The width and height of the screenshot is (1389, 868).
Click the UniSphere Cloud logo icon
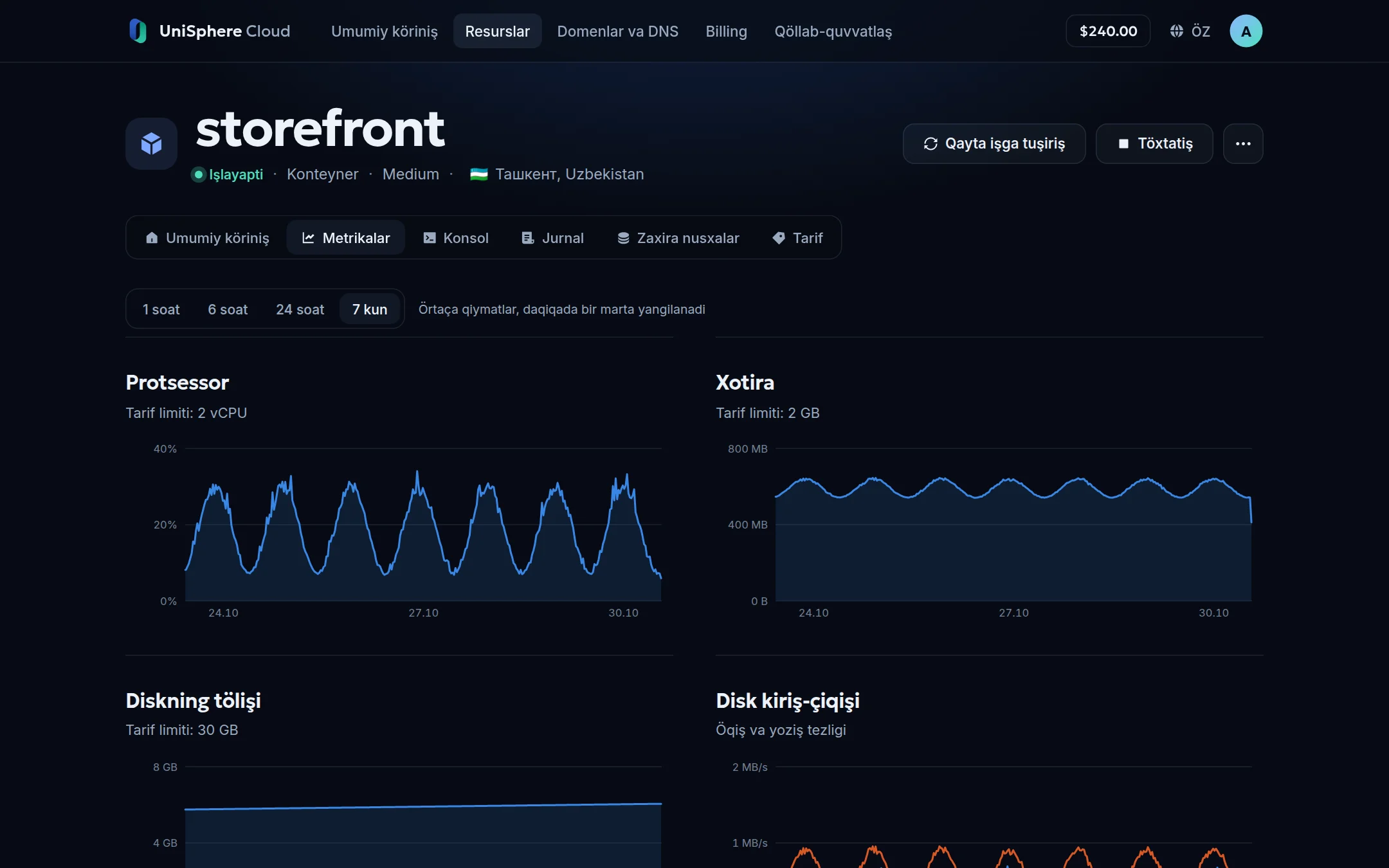click(138, 31)
